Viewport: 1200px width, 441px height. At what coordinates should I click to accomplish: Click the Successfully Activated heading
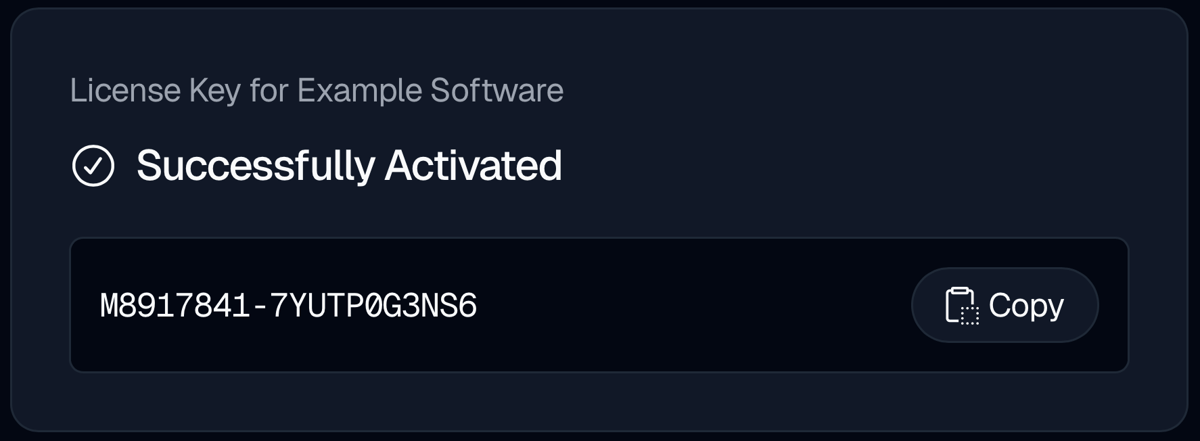pos(349,166)
